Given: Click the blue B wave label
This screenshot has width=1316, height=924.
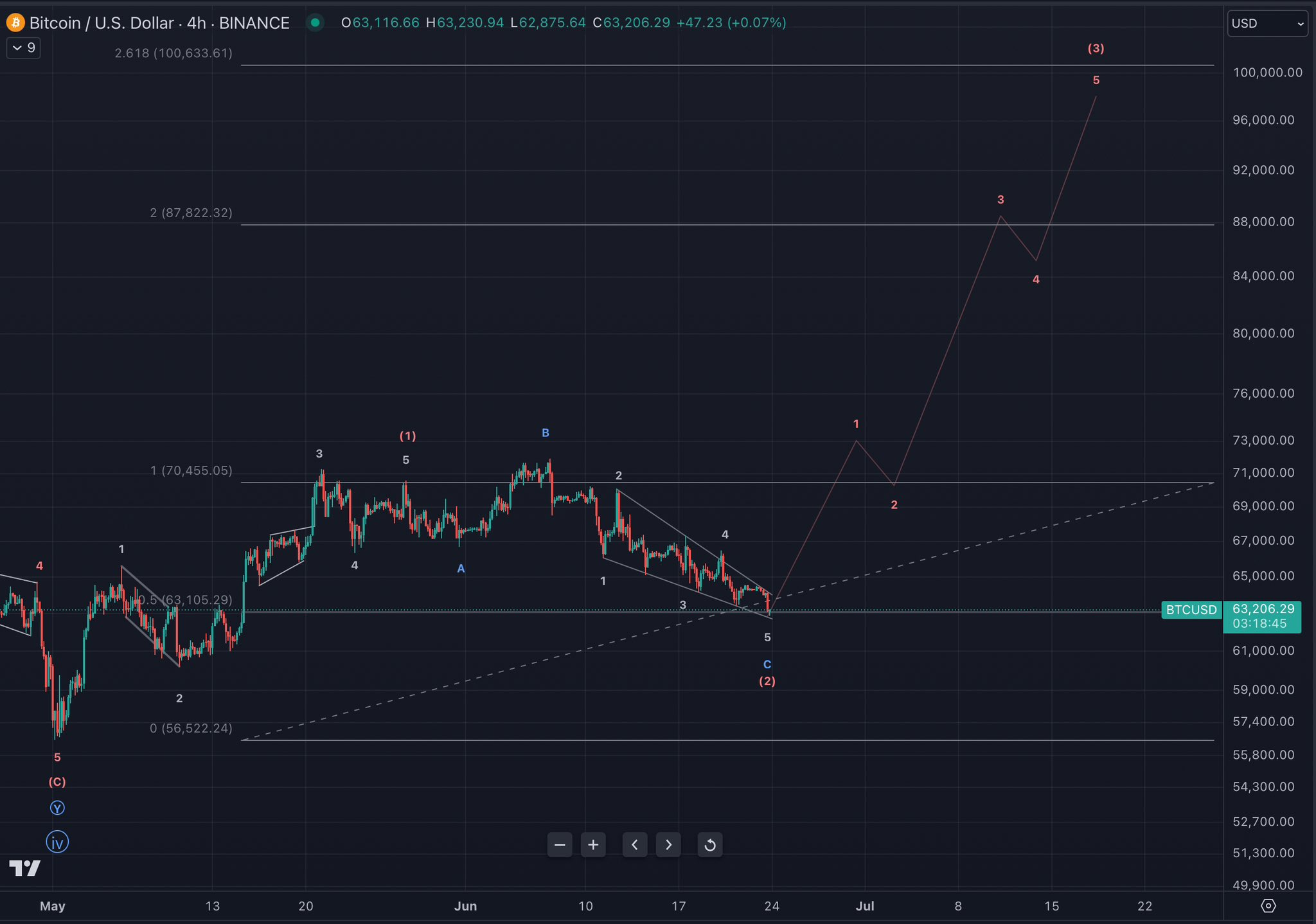Looking at the screenshot, I should pyautogui.click(x=545, y=433).
